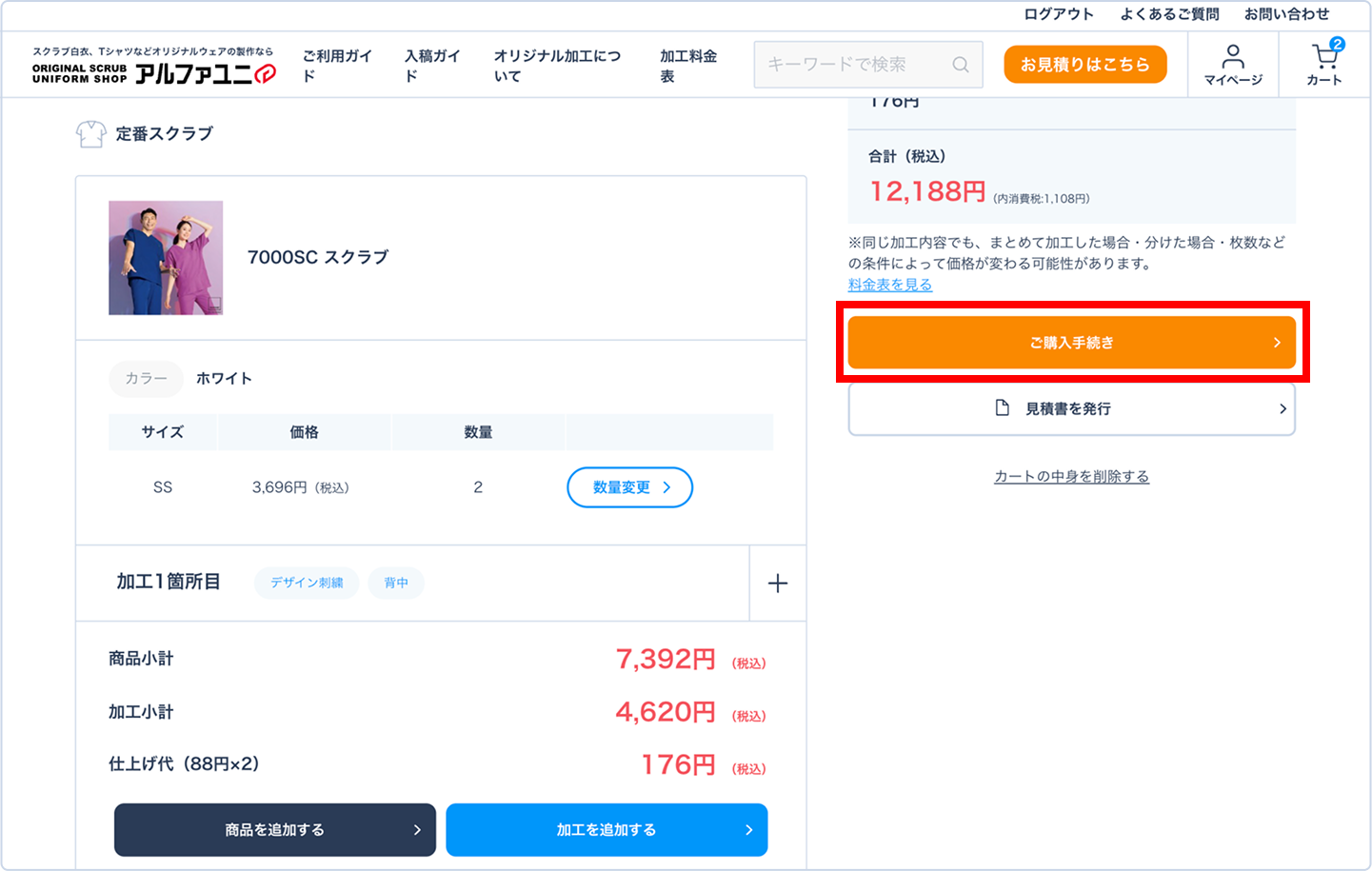Click the 数量変更 button
The image size is (1372, 871).
(x=629, y=487)
